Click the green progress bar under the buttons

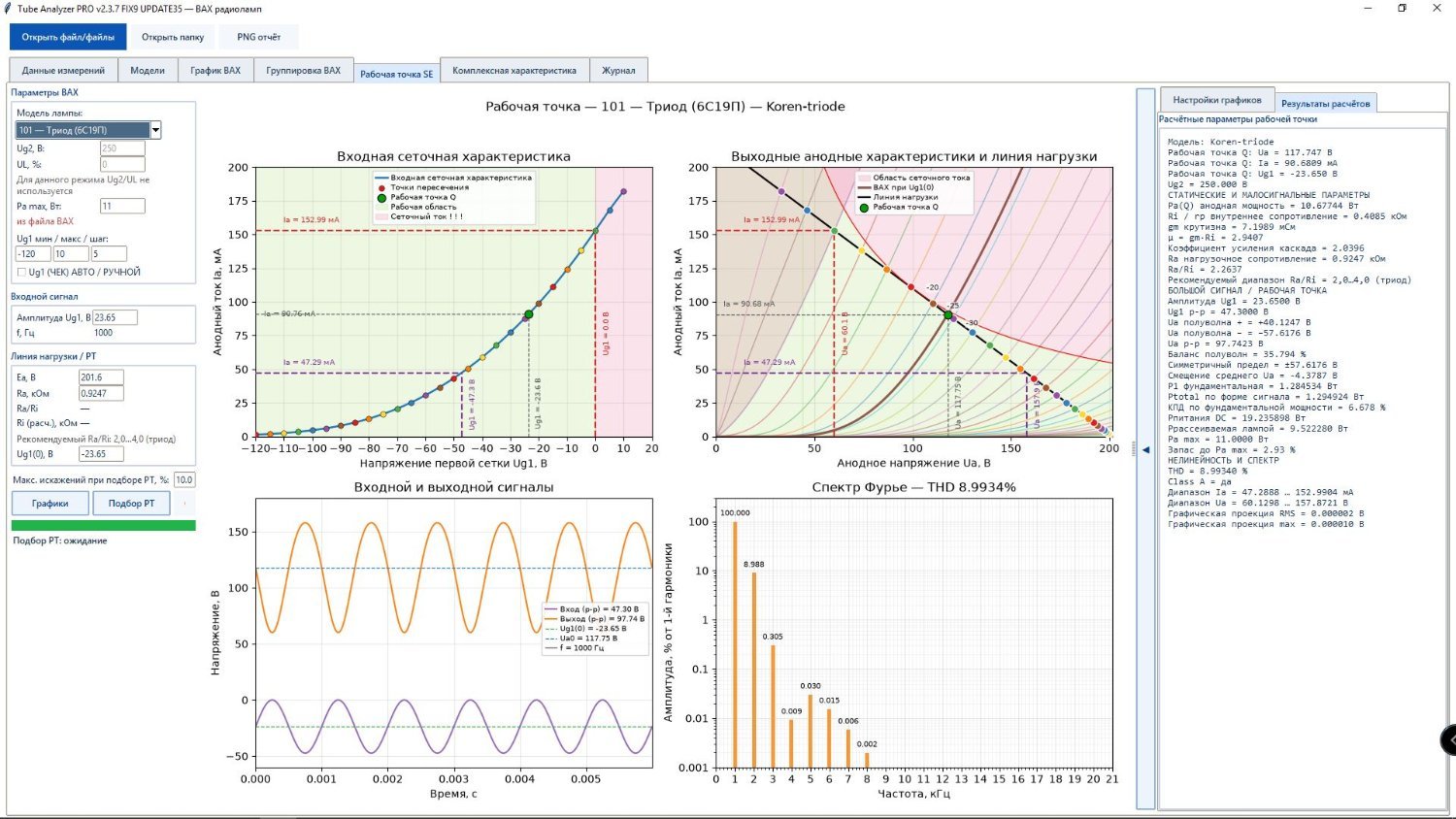(103, 526)
